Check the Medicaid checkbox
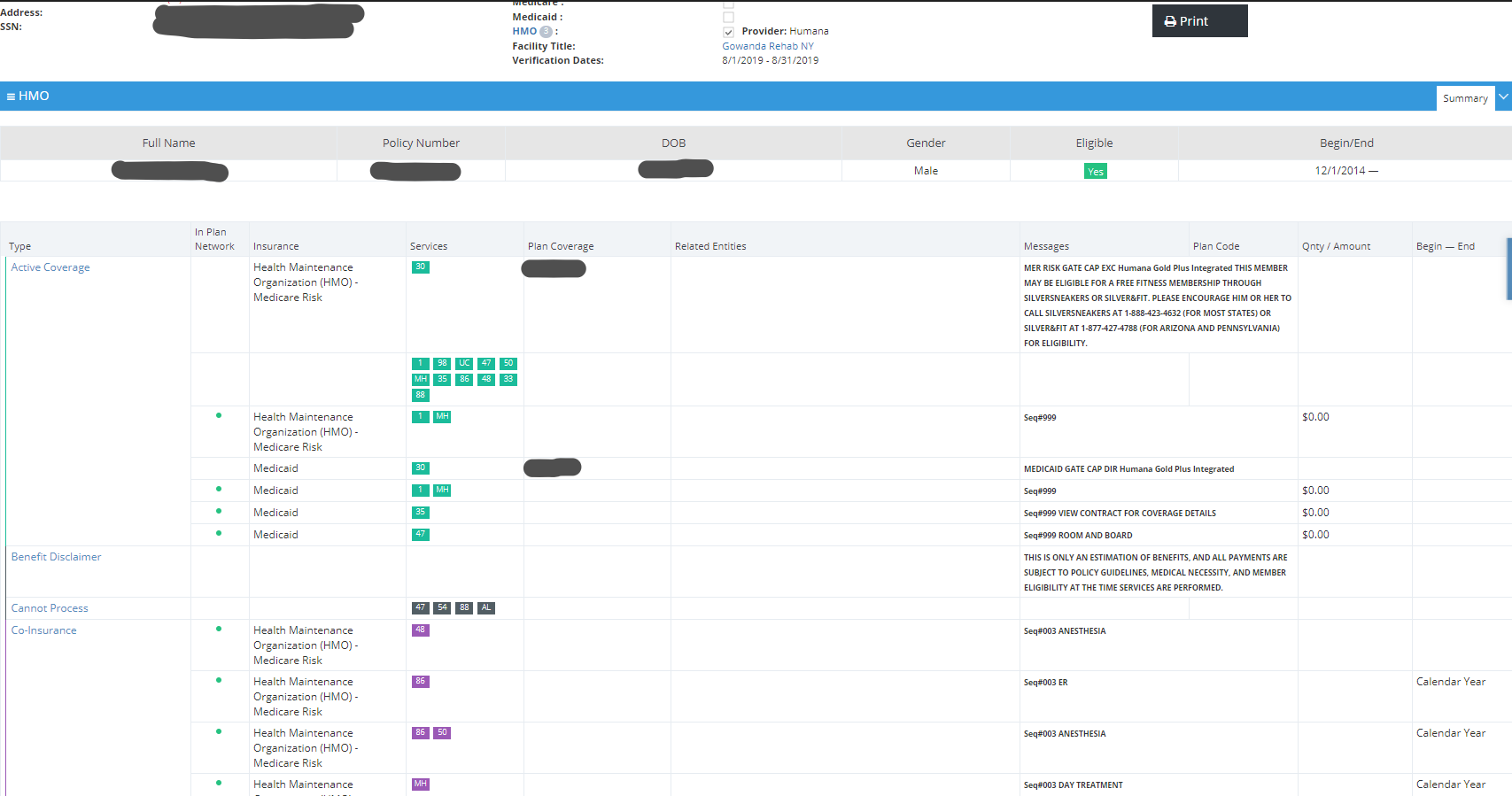 728,17
